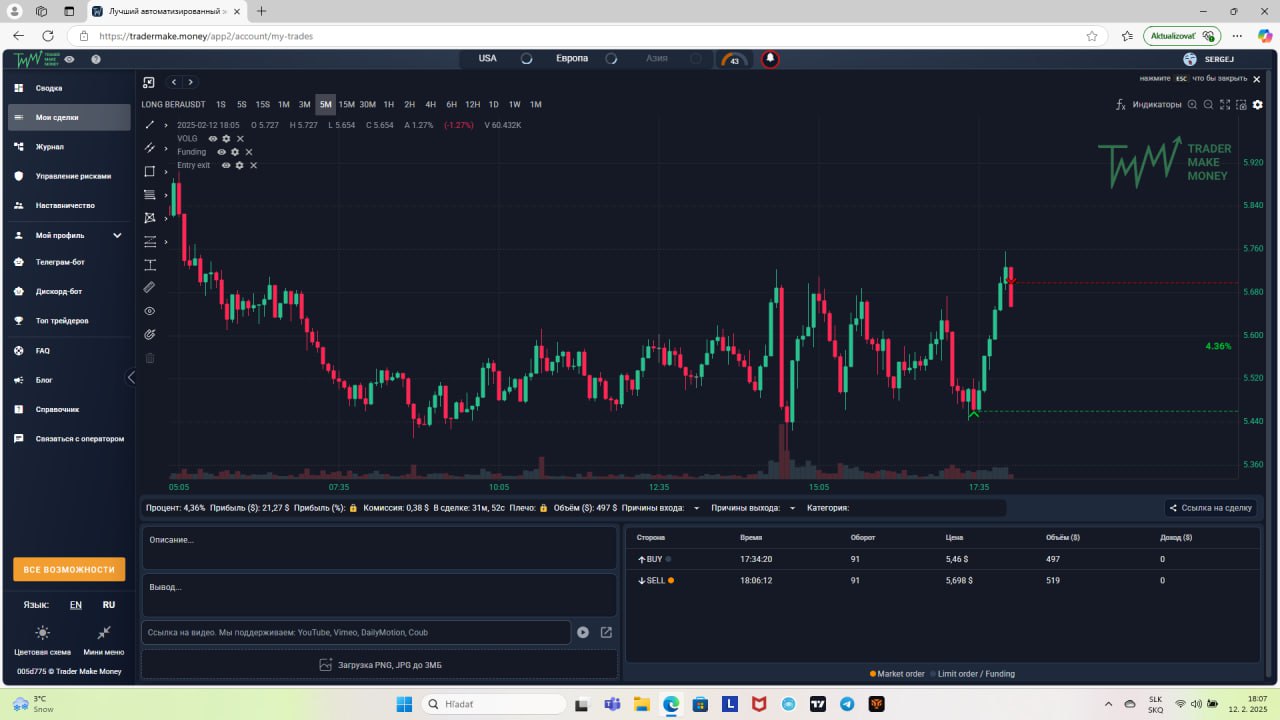Click Загрузка PNG, JPG upload area
Viewport: 1280px width, 720px height.
pyautogui.click(x=380, y=664)
